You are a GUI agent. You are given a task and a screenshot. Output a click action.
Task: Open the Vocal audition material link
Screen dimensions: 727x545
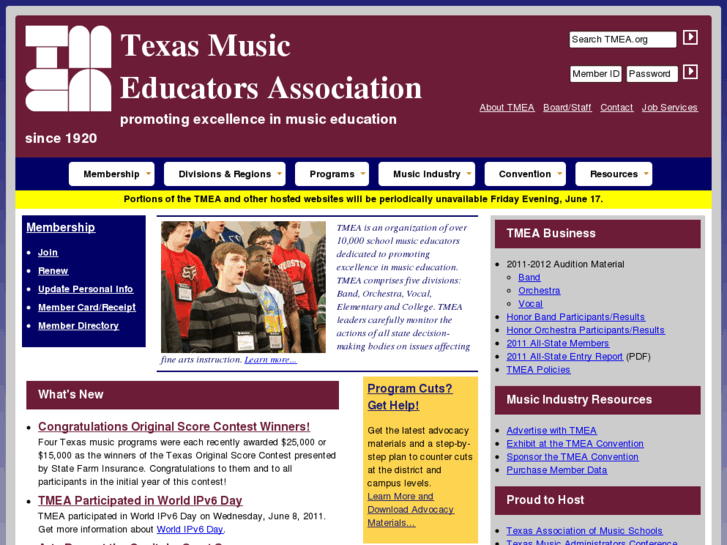pyautogui.click(x=530, y=304)
